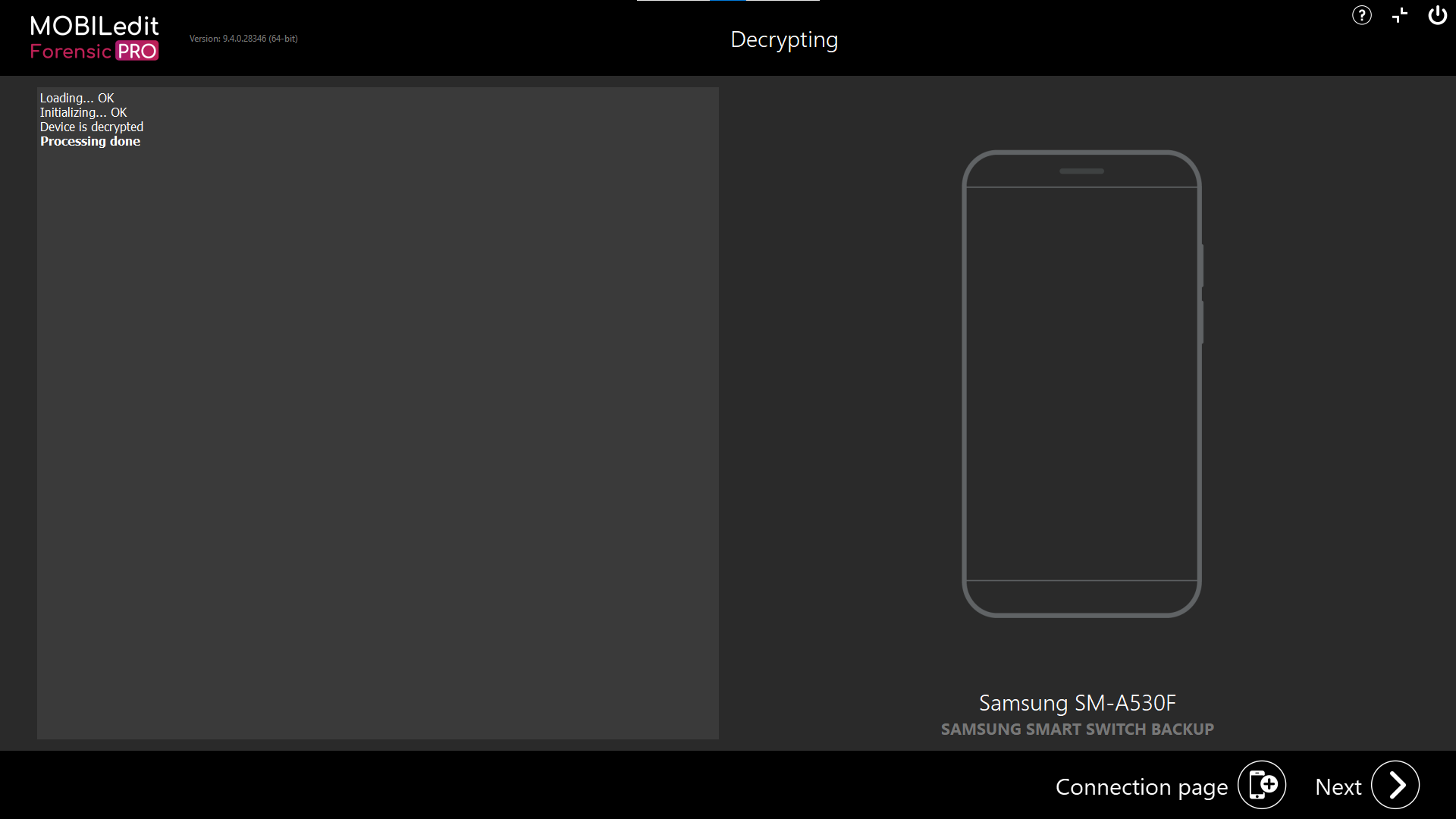The image size is (1456, 819).
Task: Click the Decrypting page heading
Action: tap(784, 39)
